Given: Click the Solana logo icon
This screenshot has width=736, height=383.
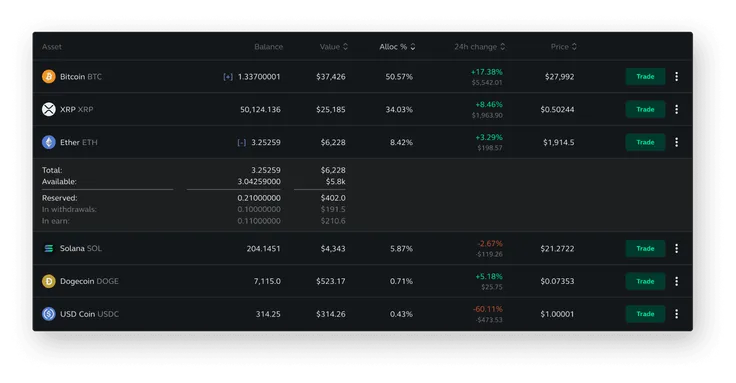Looking at the screenshot, I should click(49, 248).
